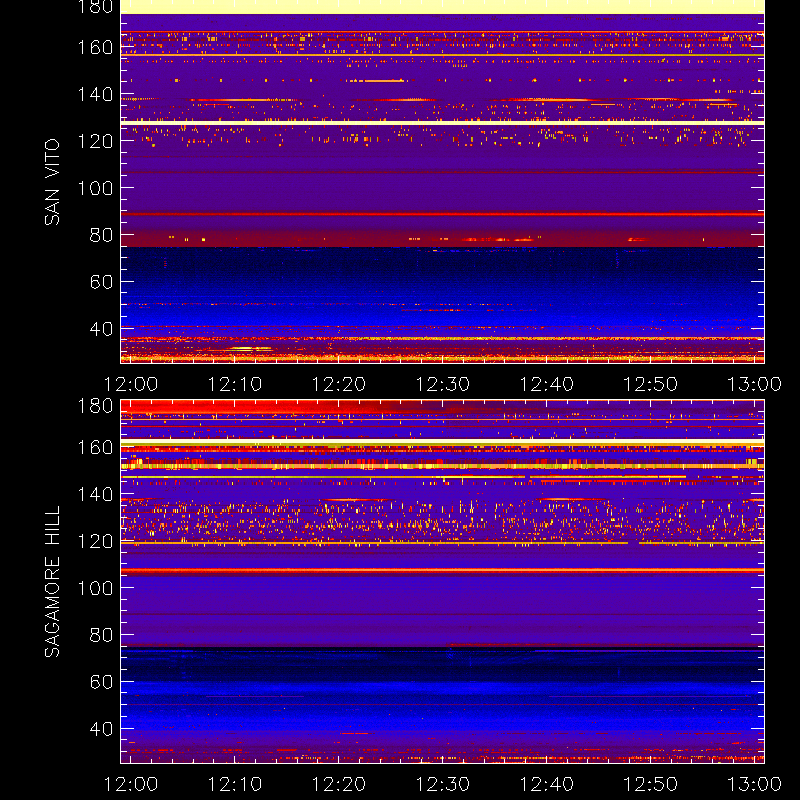Choose the 140 label on Sagamore Hill axis

pos(95,494)
